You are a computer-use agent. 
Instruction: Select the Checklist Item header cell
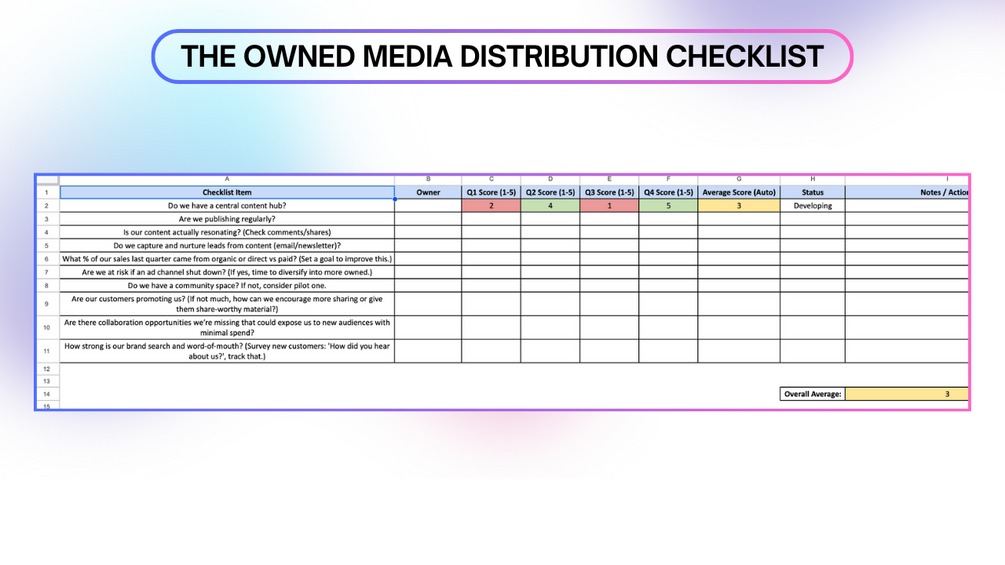(x=227, y=192)
